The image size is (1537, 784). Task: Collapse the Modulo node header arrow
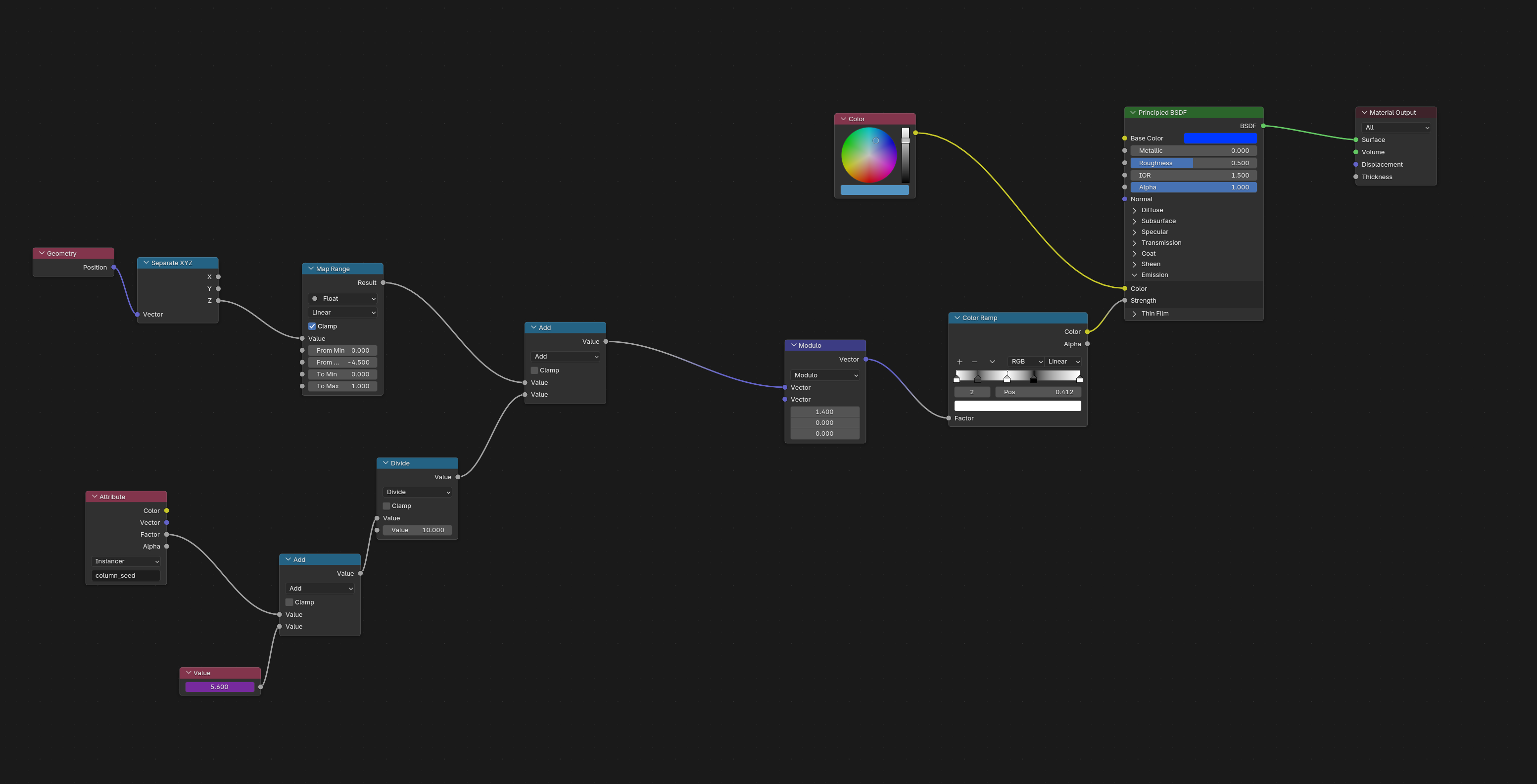(x=794, y=345)
